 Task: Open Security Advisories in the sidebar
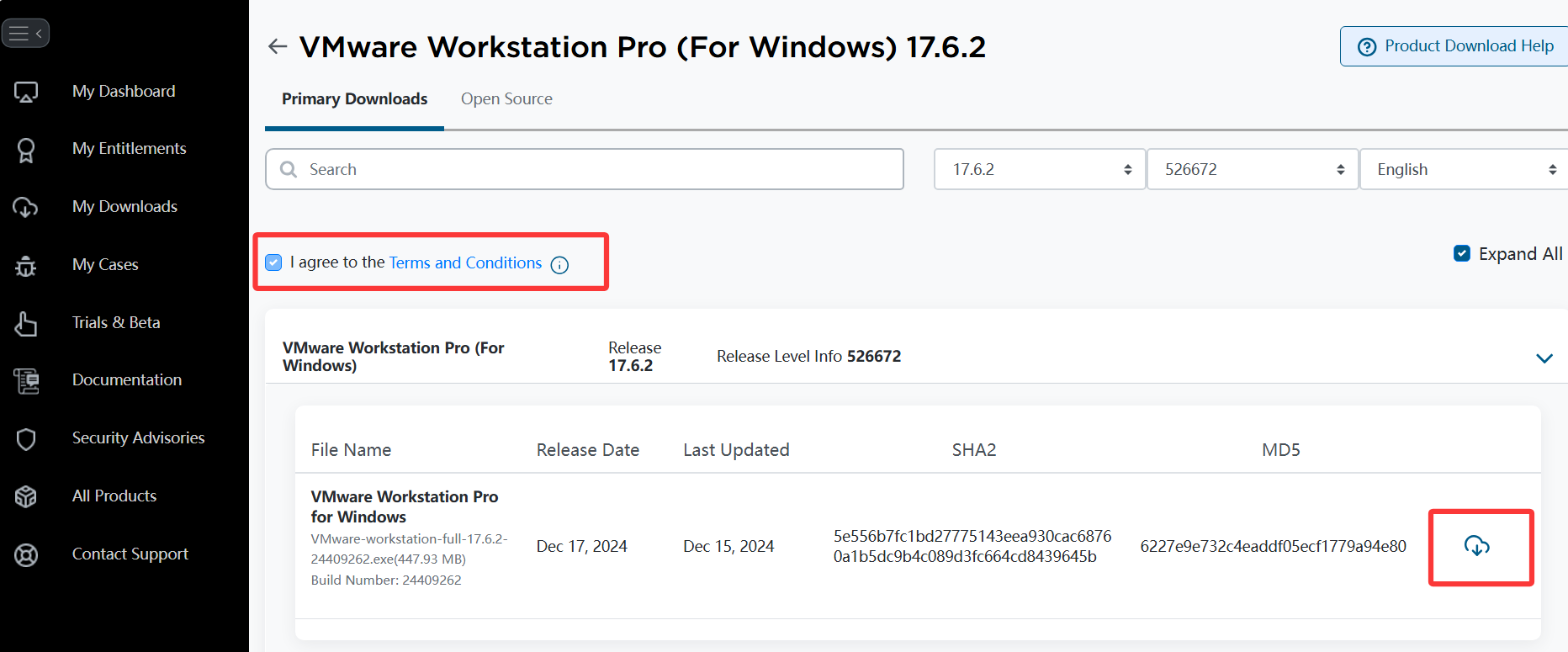tap(139, 437)
